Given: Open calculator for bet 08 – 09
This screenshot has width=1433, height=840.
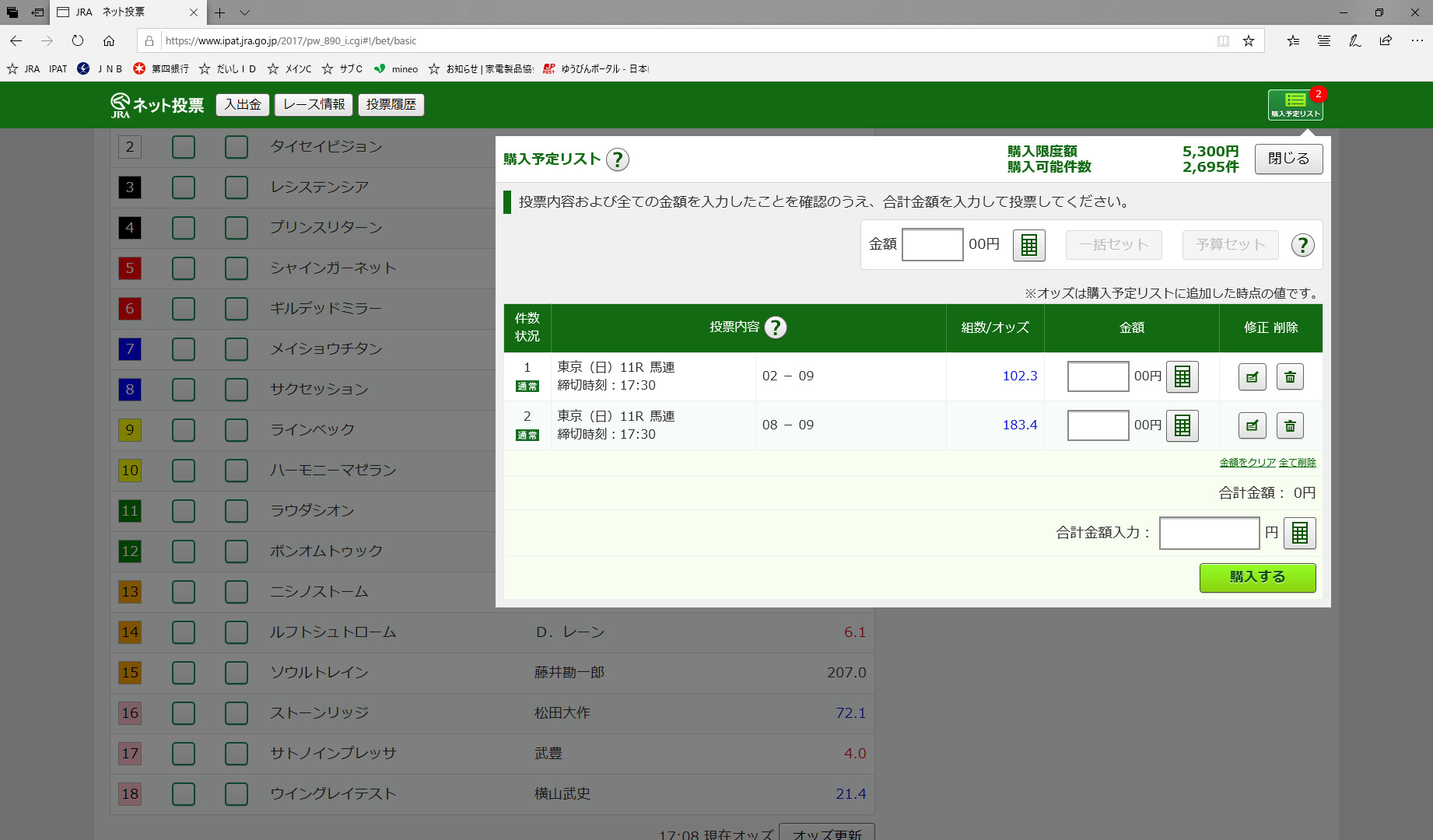Looking at the screenshot, I should pos(1182,426).
